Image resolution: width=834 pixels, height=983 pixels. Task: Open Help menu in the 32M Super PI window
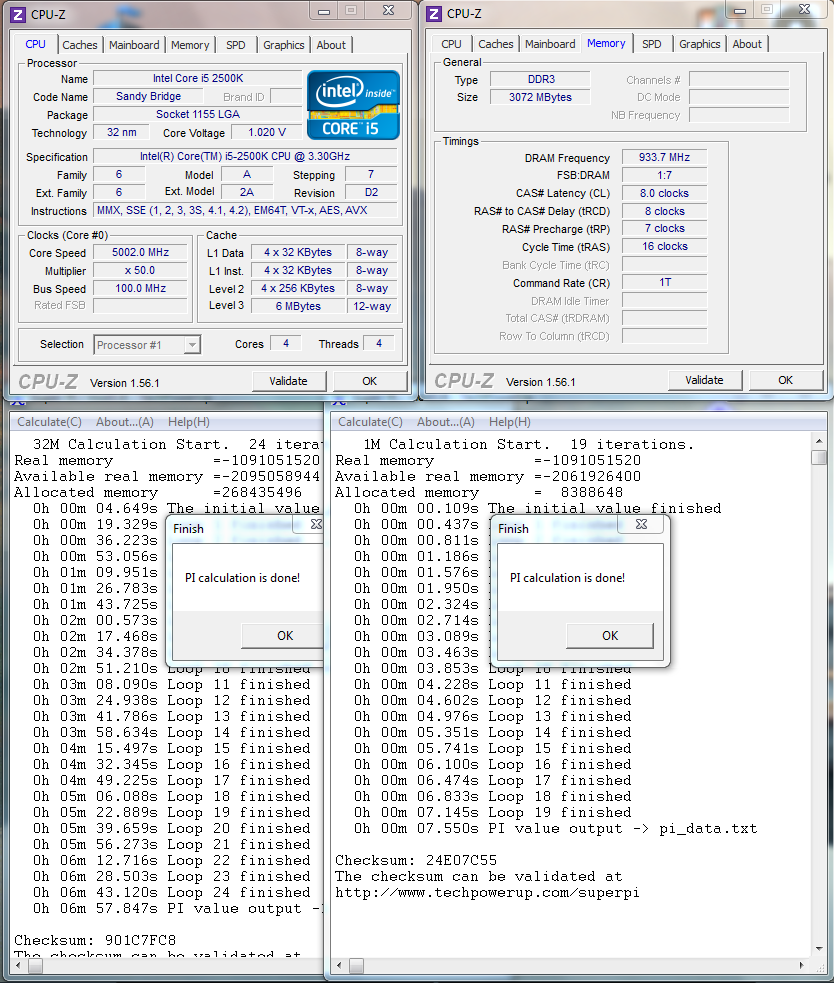tap(189, 422)
